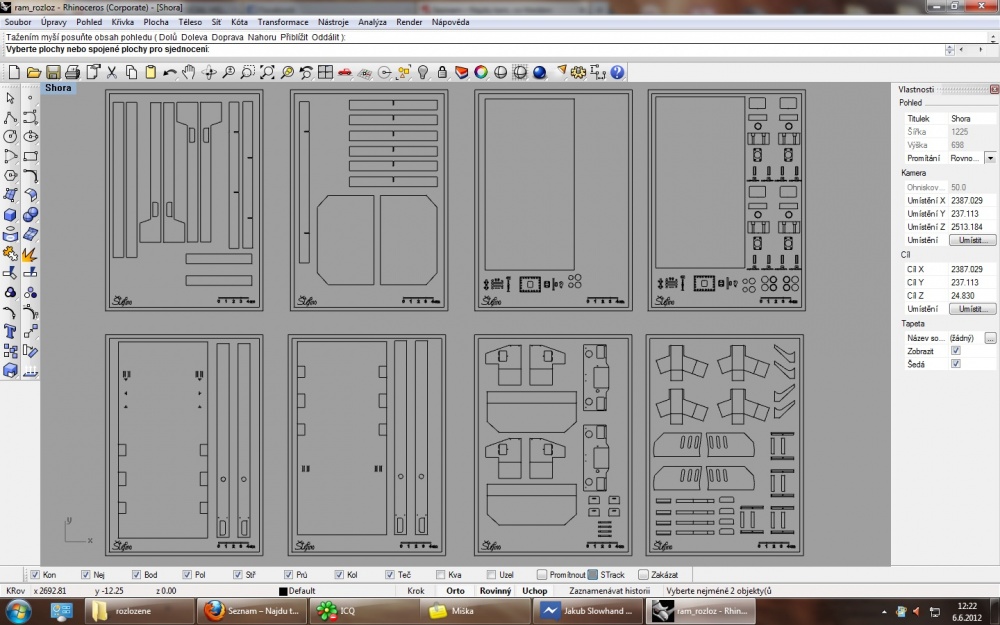The width and height of the screenshot is (1000, 625).
Task: Select the Pan hand tool
Action: click(189, 72)
